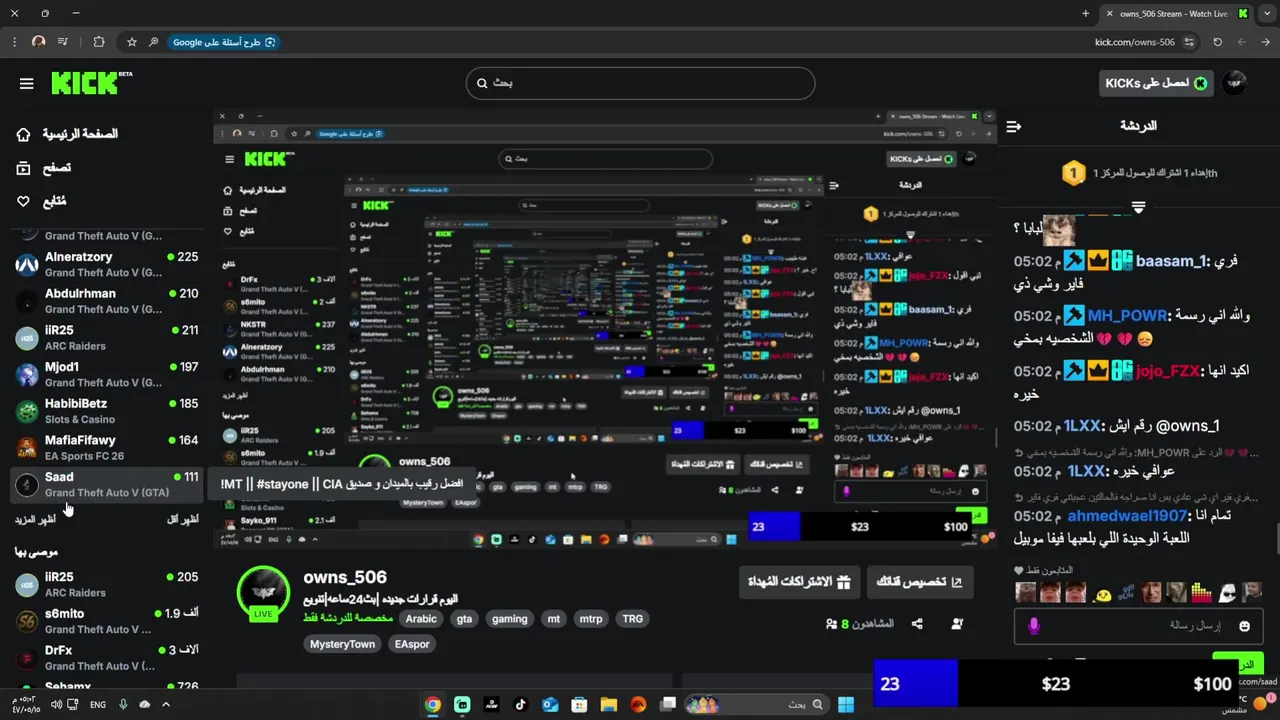Open DrFx recommended channel
Viewport: 1280px width, 720px height.
coord(107,657)
